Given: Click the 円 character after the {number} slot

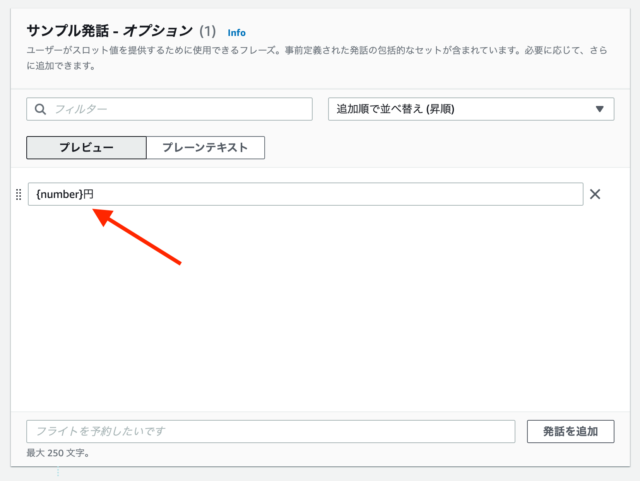Looking at the screenshot, I should [89, 194].
